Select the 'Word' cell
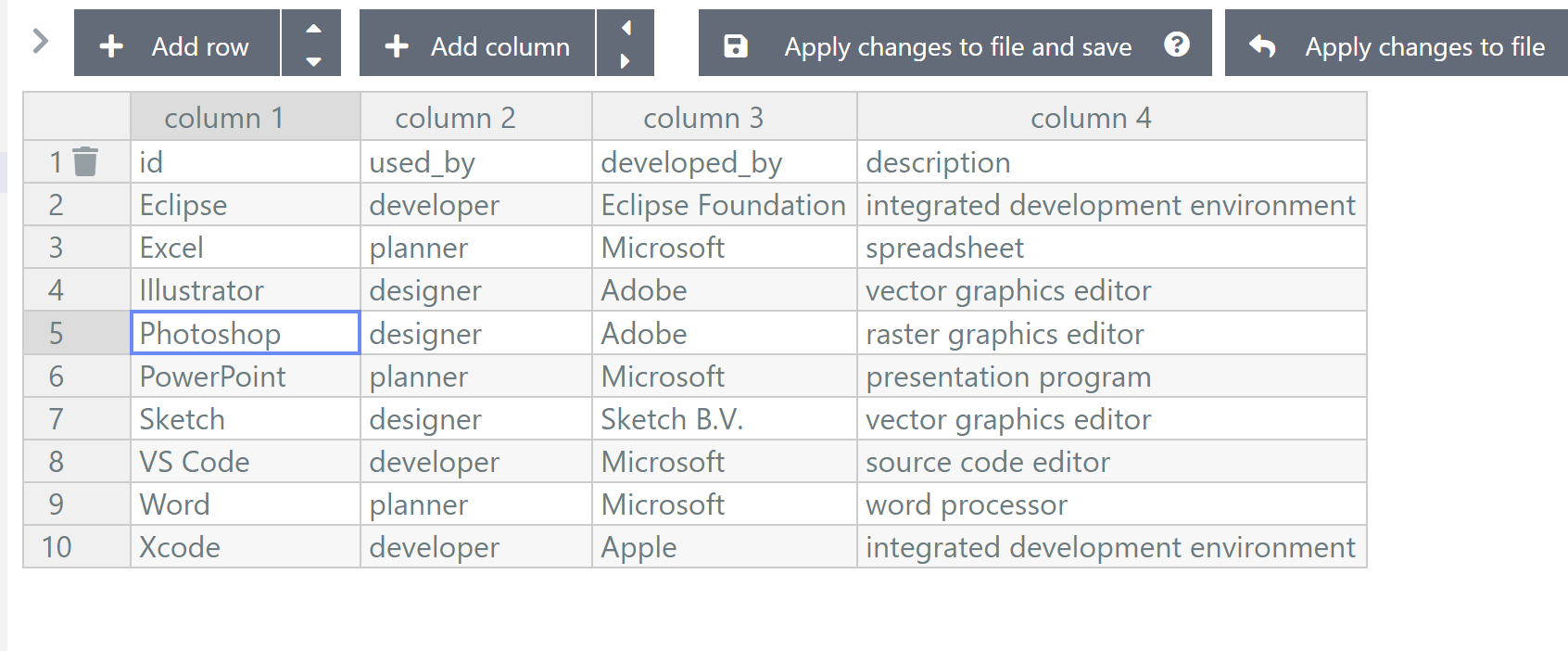This screenshot has height=651, width=1568. point(246,504)
